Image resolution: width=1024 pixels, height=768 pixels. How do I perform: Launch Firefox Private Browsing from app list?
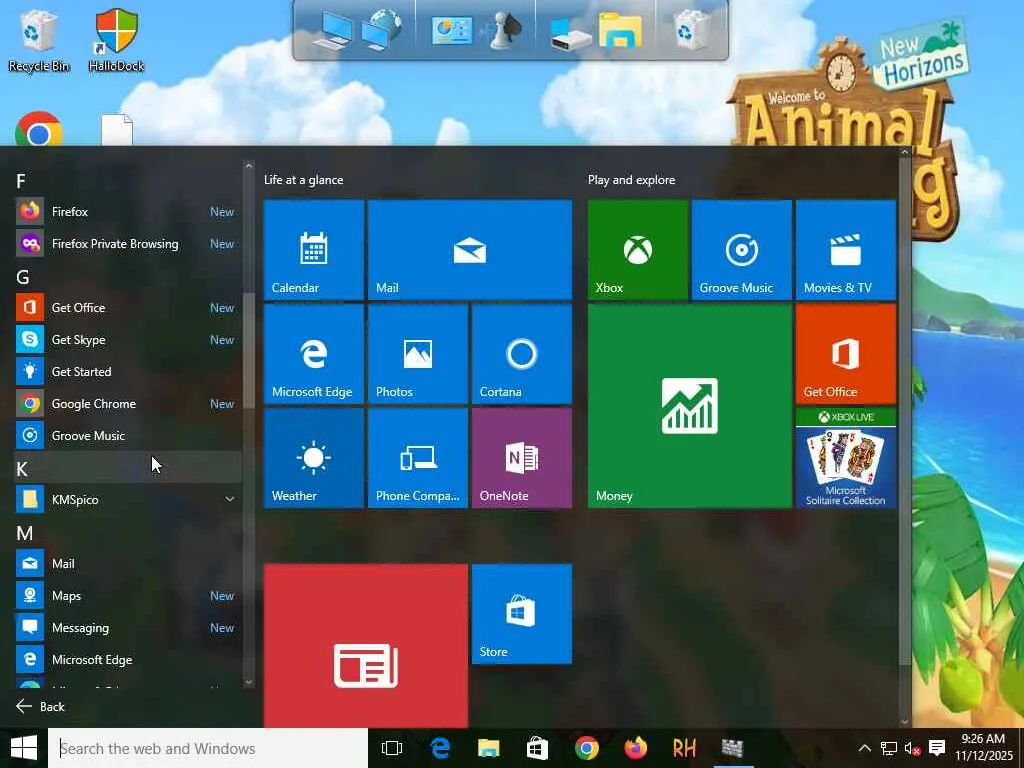(127, 244)
